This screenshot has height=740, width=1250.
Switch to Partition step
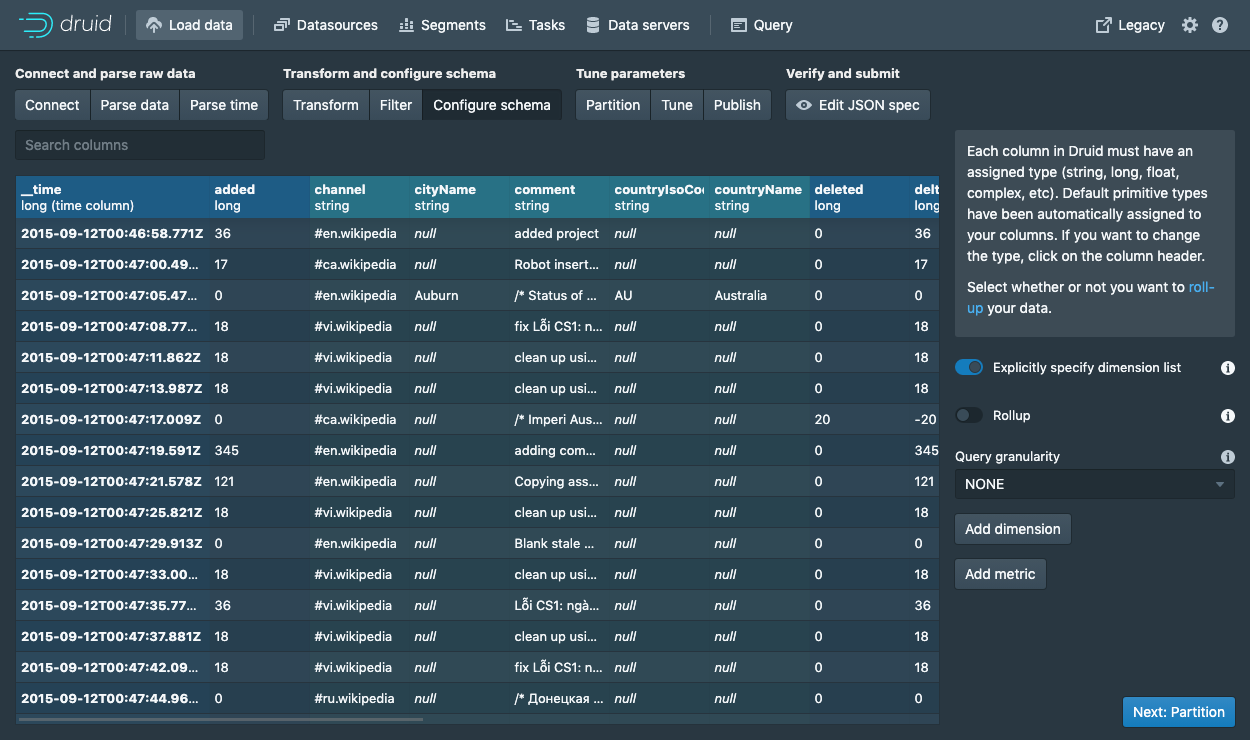click(613, 105)
